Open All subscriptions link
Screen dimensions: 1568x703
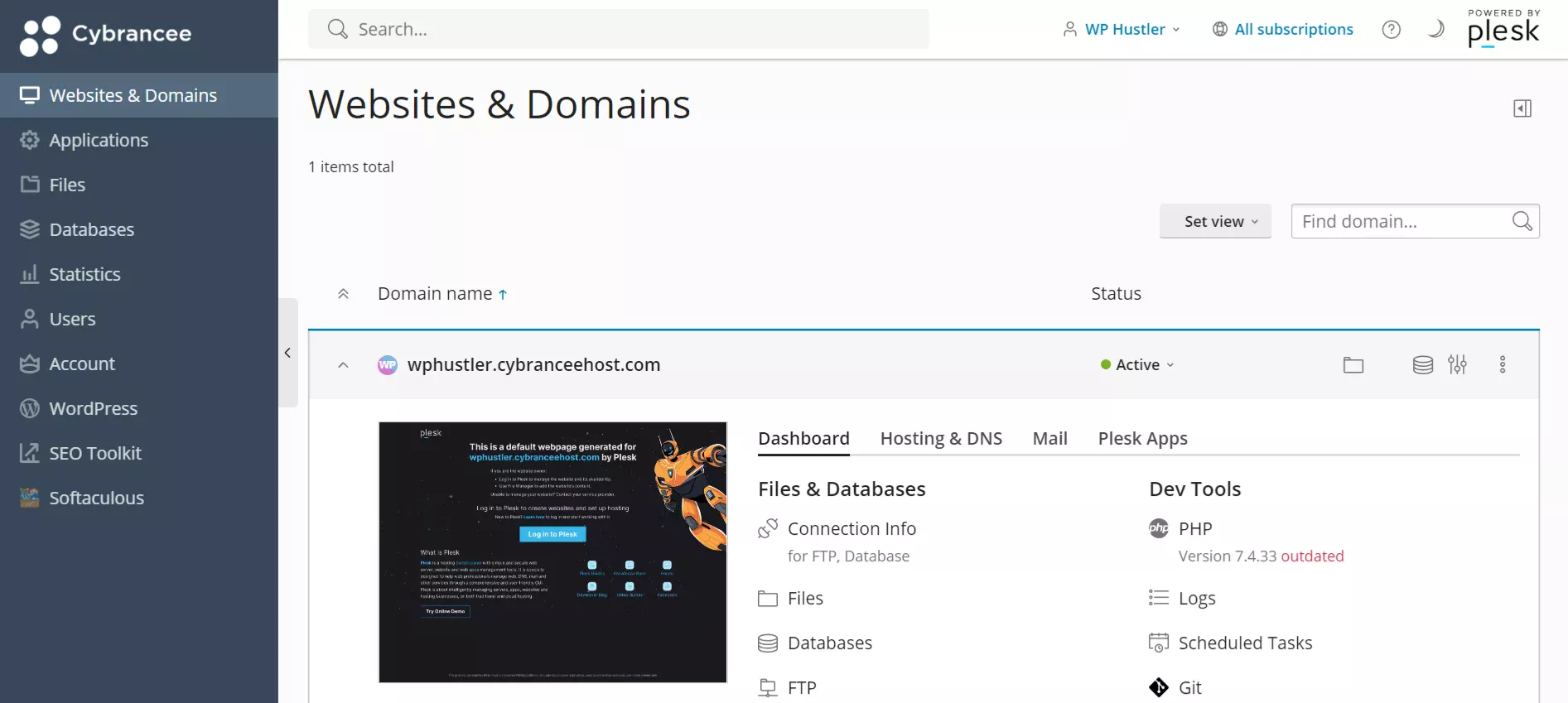[1283, 29]
